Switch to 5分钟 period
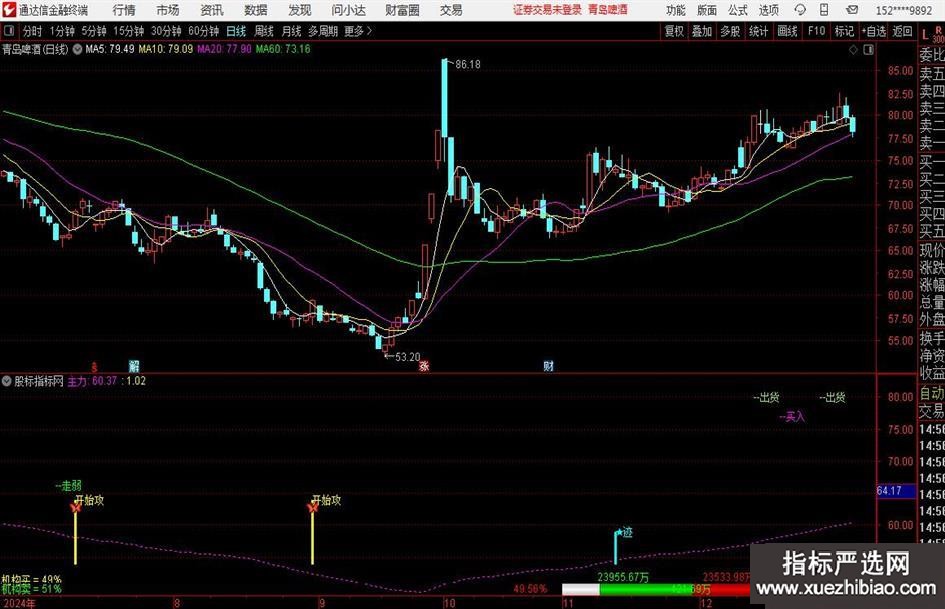 pos(93,31)
